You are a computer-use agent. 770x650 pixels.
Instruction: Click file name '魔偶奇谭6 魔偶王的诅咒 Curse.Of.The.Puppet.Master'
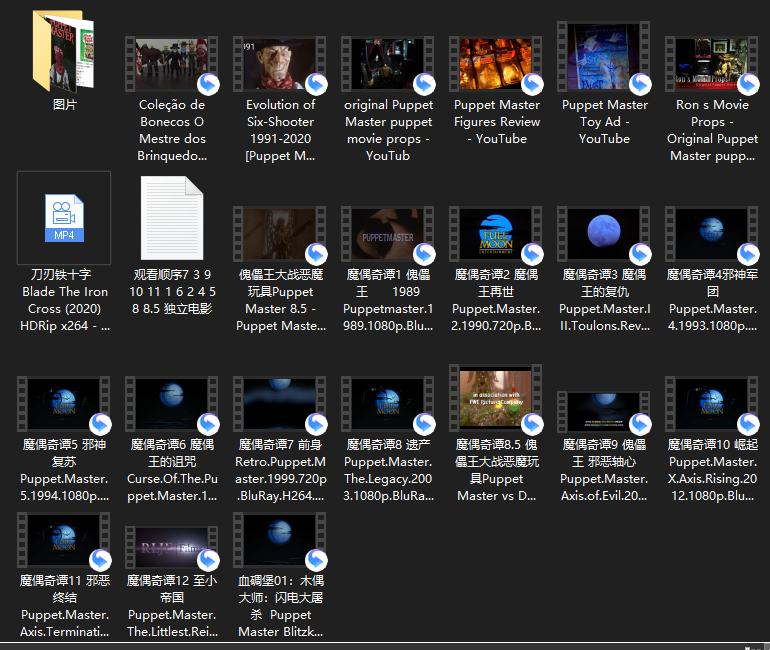pyautogui.click(x=172, y=470)
